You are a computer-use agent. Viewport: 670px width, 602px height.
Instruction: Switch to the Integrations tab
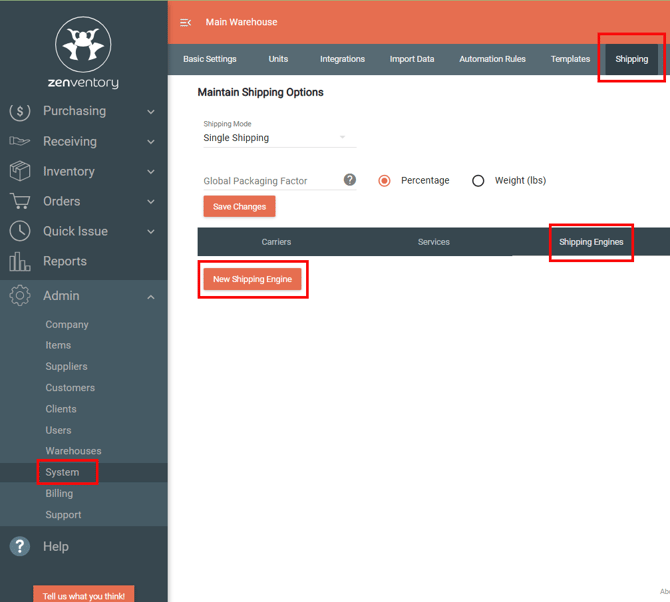(x=342, y=59)
